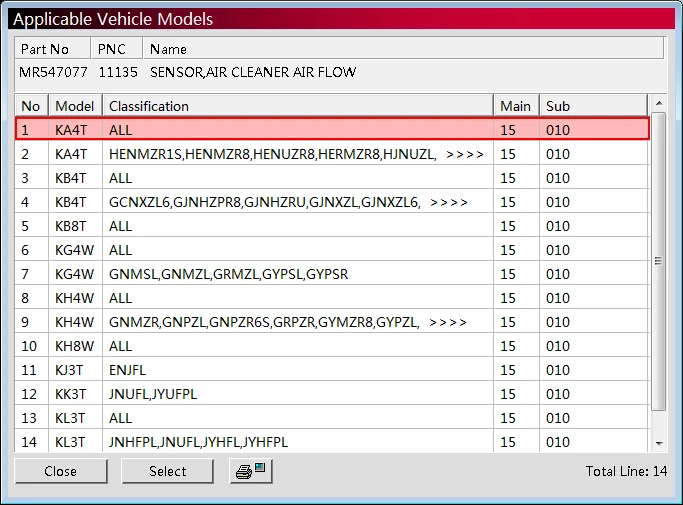Select row 11 KJ3T ENJFL
This screenshot has width=683, height=505.
(332, 369)
